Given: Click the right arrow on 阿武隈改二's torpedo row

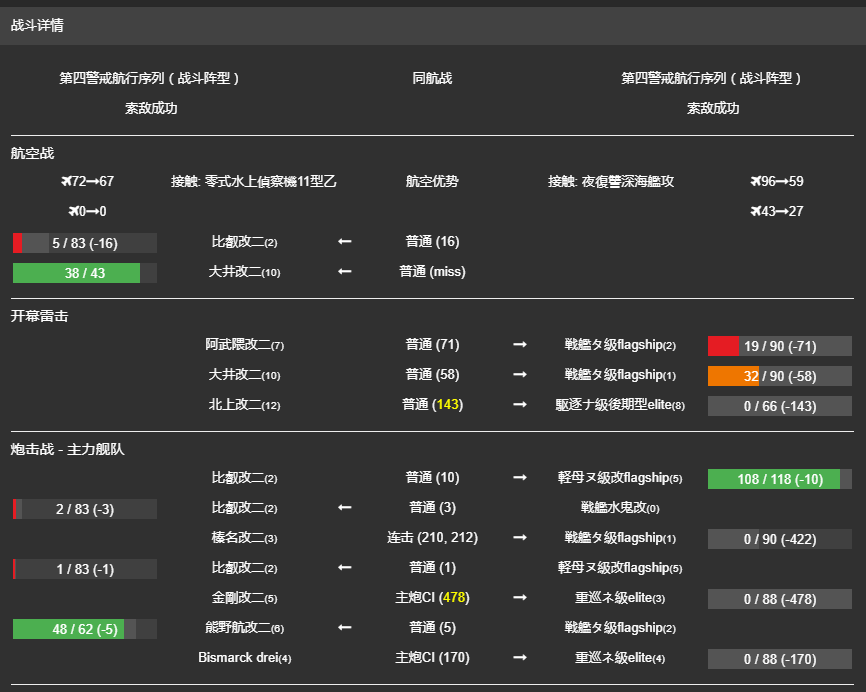Looking at the screenshot, I should click(519, 344).
